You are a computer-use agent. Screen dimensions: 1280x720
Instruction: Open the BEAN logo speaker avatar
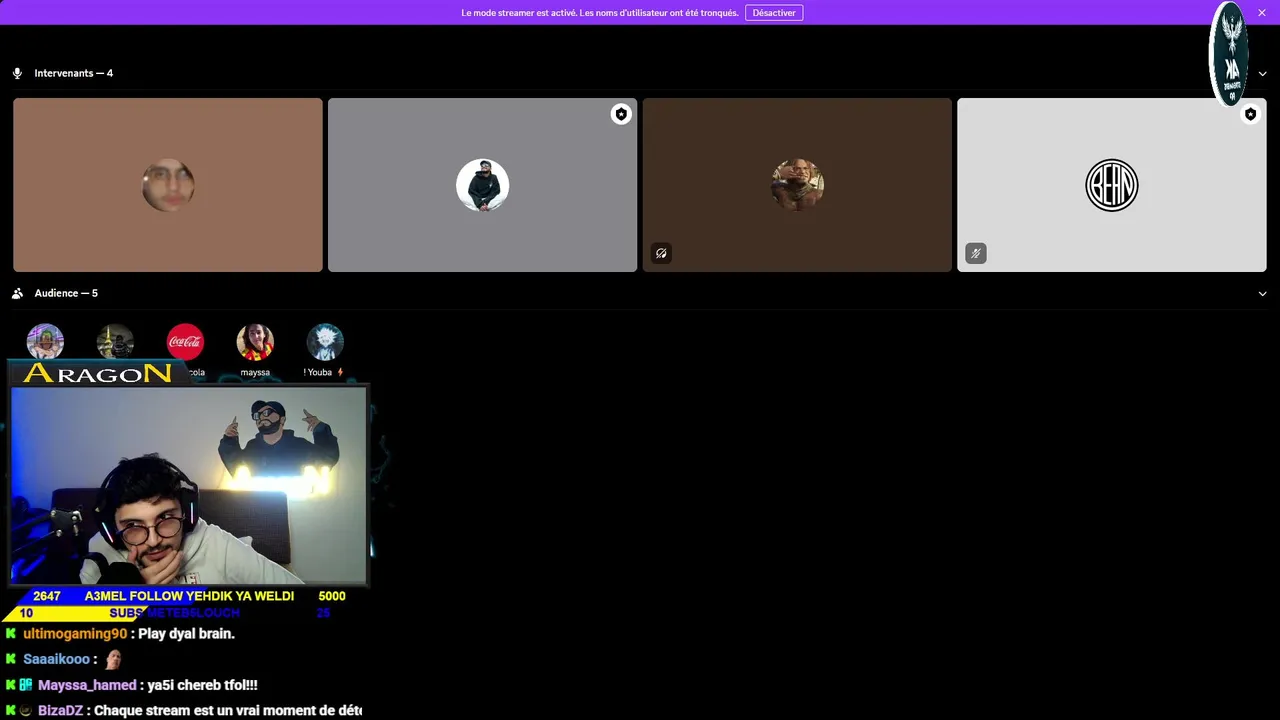(1112, 185)
